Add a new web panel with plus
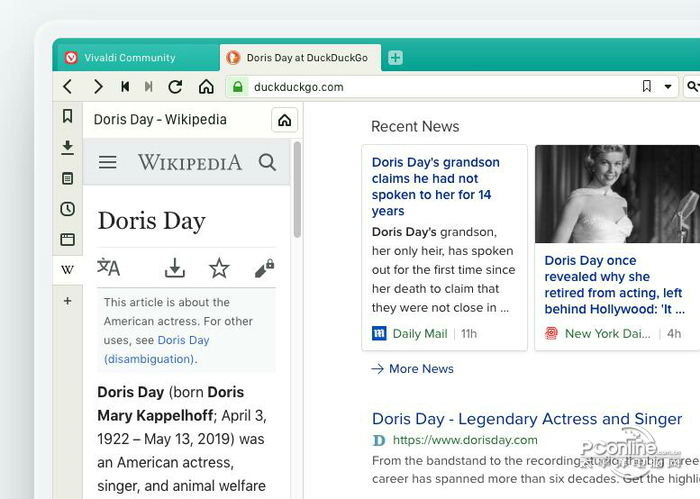This screenshot has width=700, height=499. [x=68, y=301]
